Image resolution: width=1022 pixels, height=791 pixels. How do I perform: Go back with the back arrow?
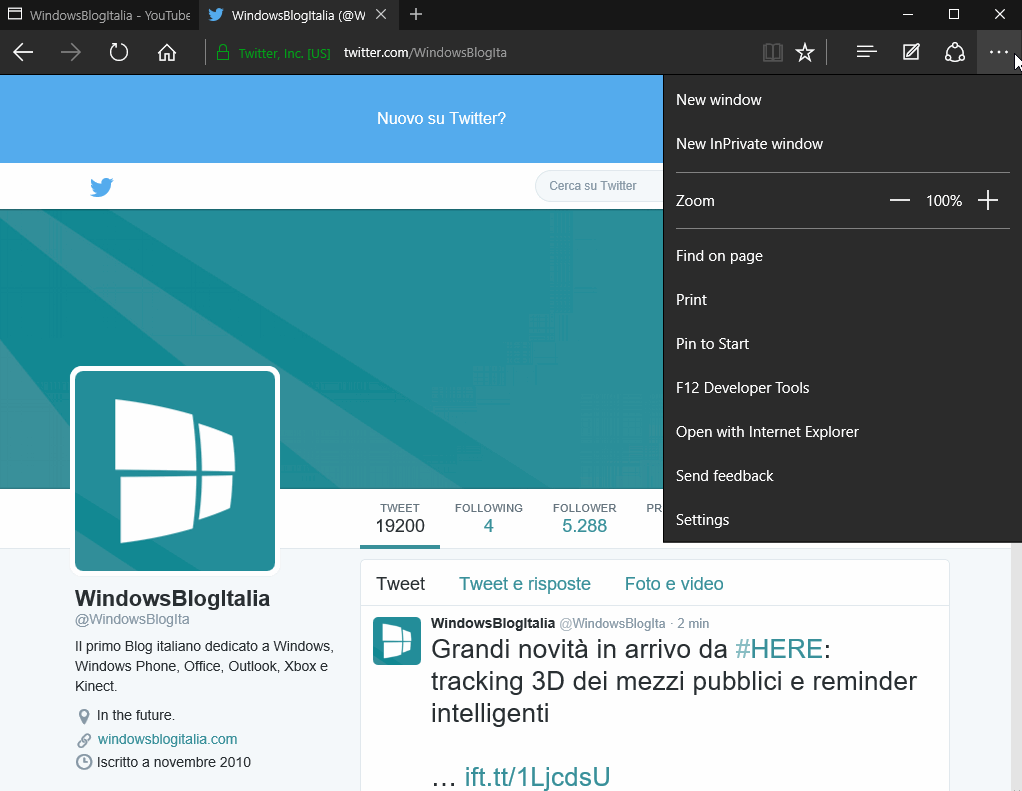click(x=23, y=52)
